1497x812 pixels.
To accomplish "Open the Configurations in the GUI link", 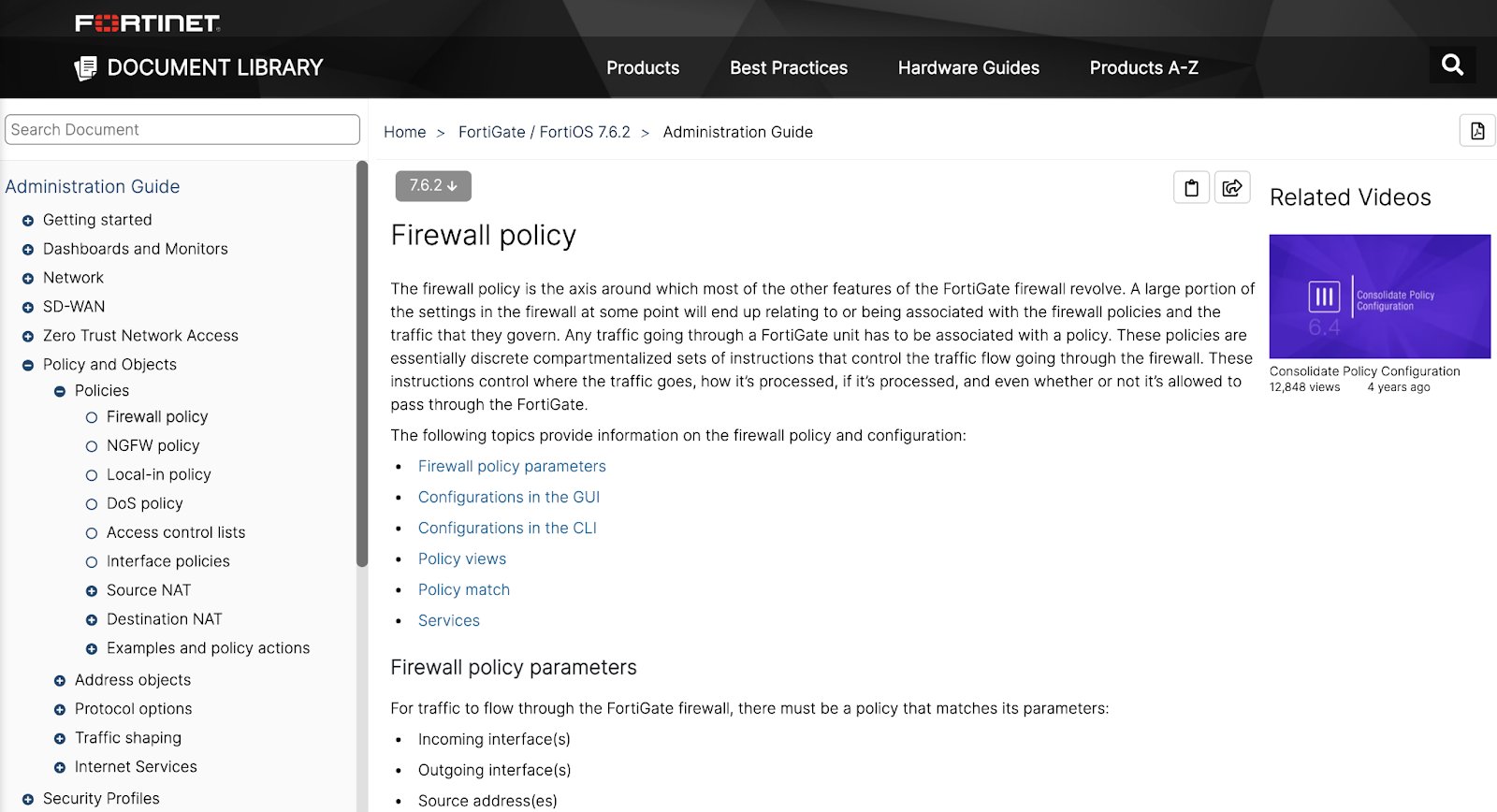I will pyautogui.click(x=508, y=498).
